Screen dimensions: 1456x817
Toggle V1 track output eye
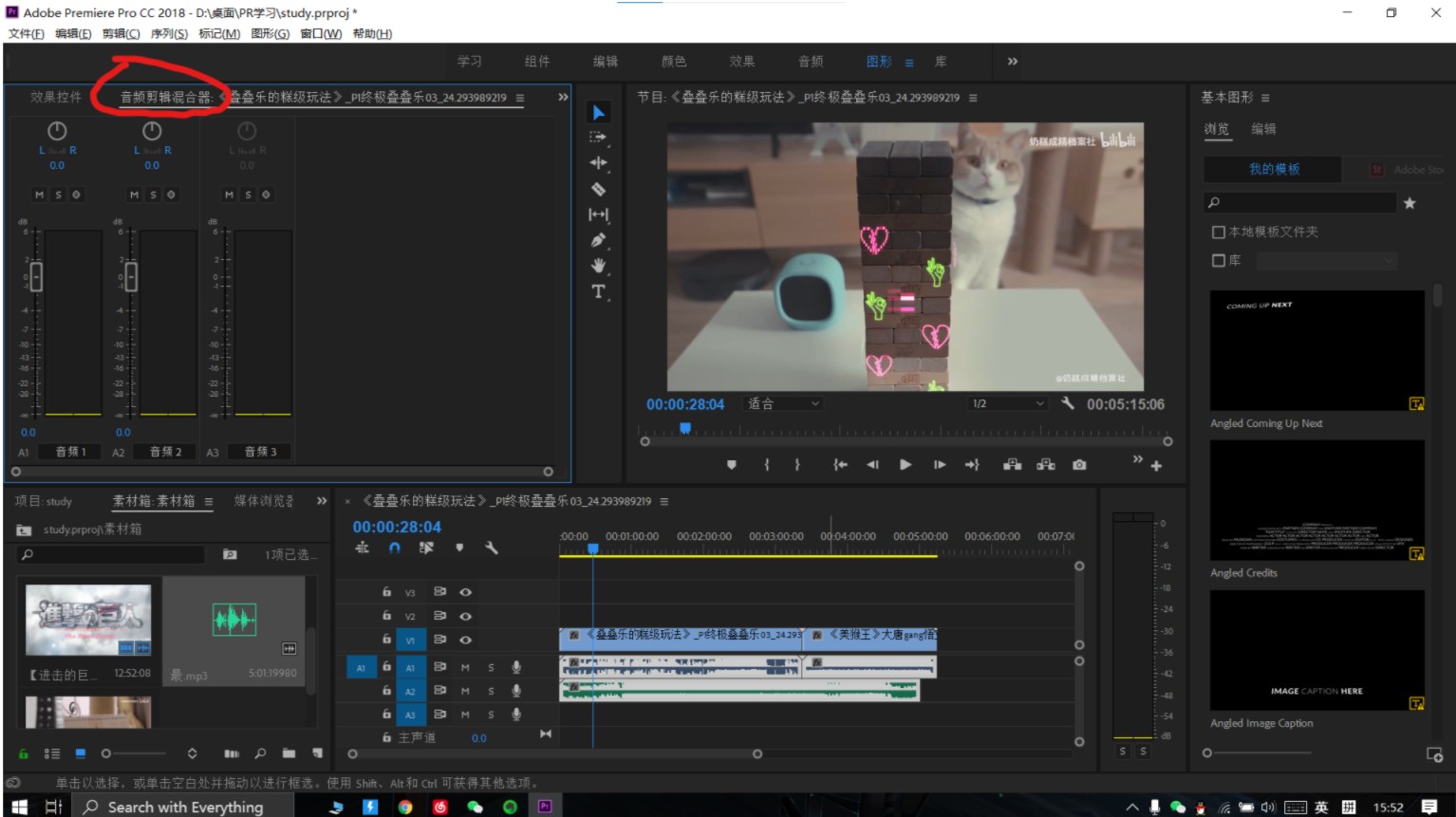[x=465, y=640]
